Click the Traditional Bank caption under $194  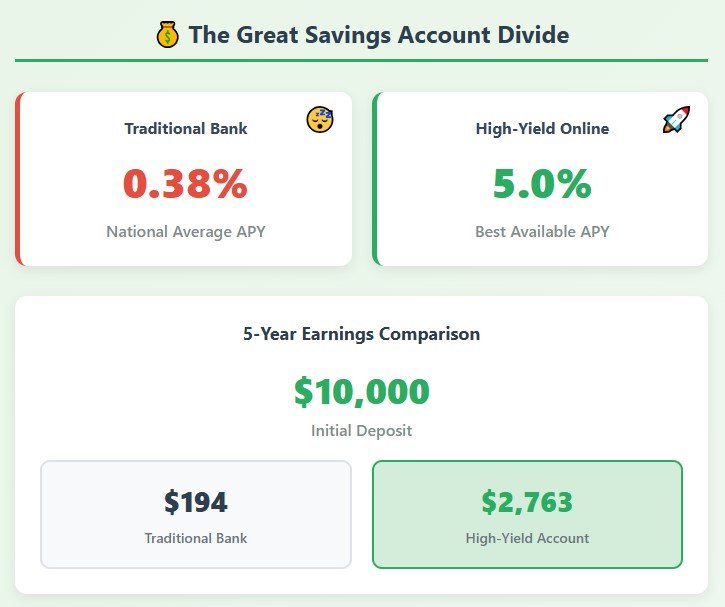pos(196,538)
